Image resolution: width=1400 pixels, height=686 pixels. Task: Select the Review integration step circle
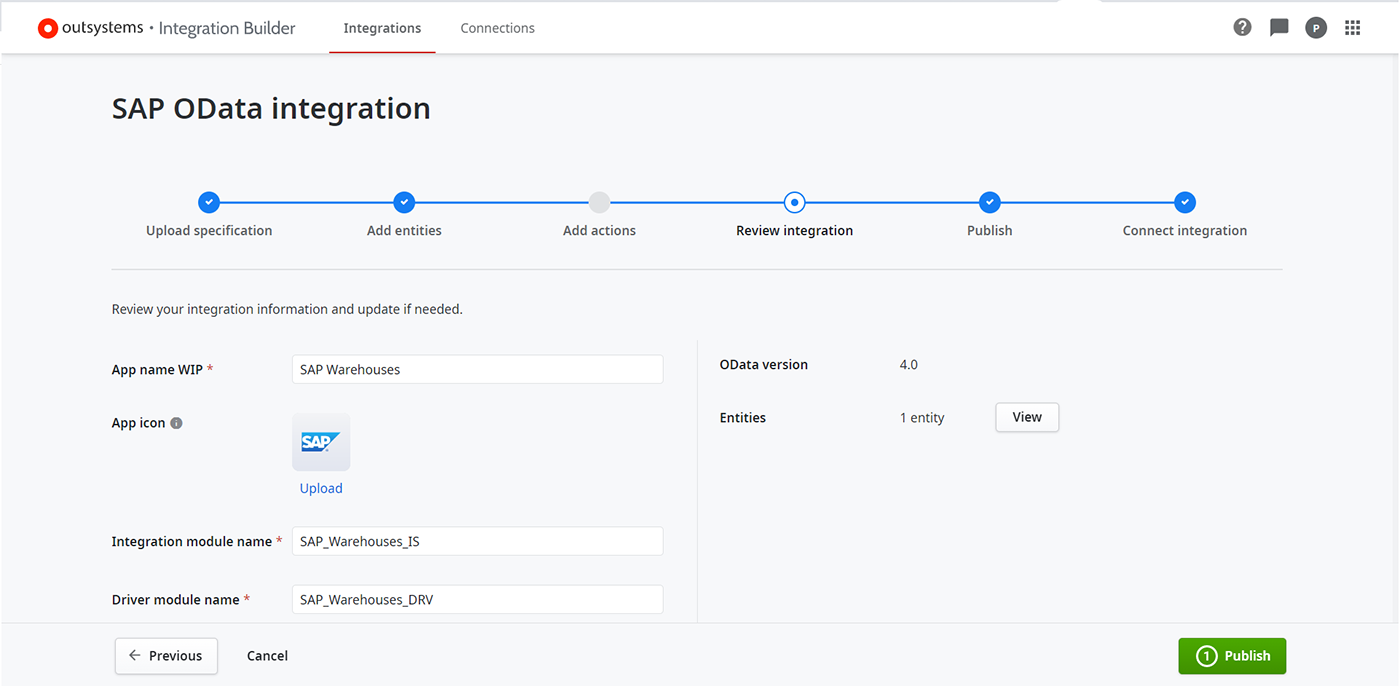tap(794, 202)
